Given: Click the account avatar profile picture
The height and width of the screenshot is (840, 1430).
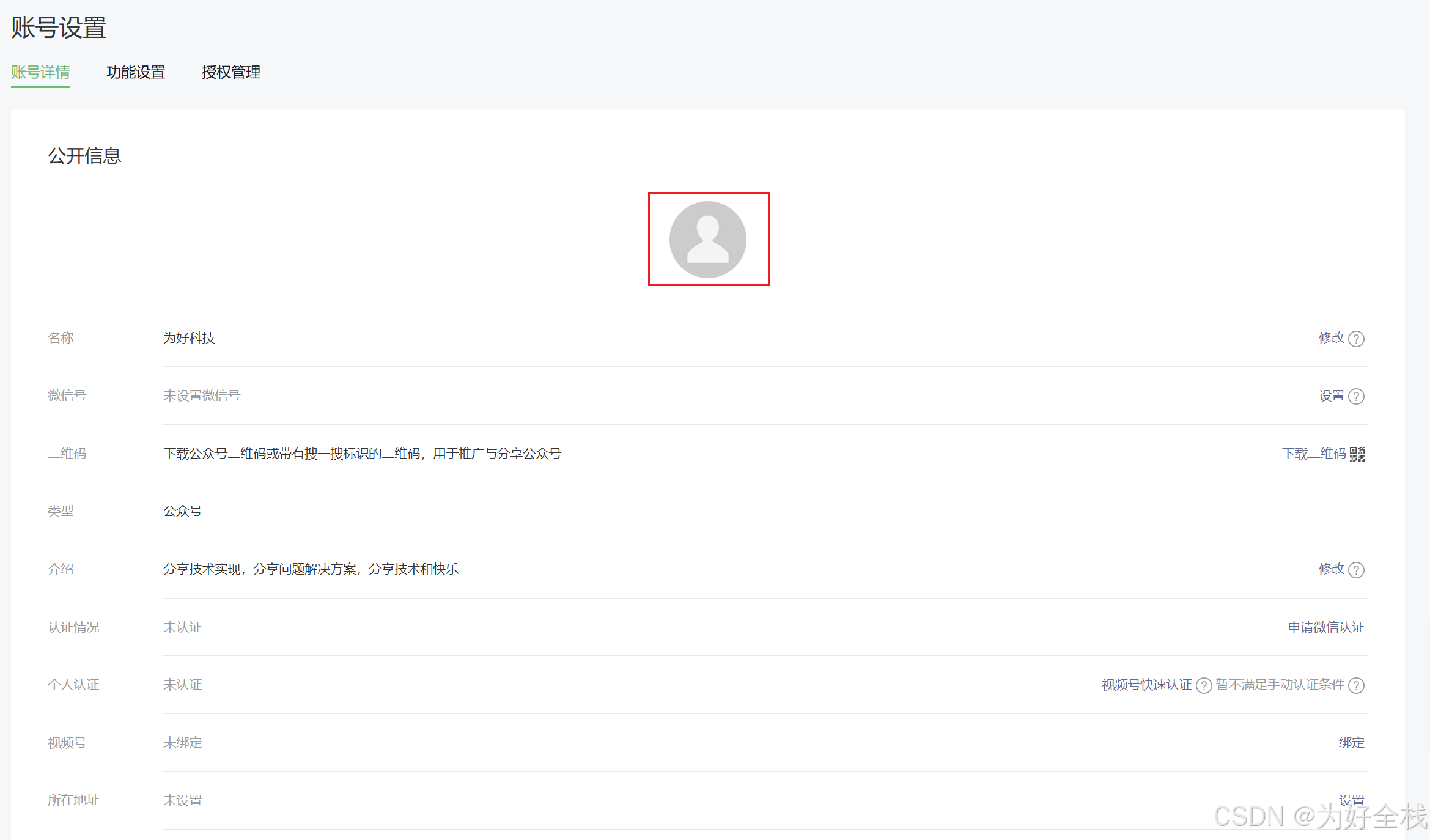Looking at the screenshot, I should 707,240.
